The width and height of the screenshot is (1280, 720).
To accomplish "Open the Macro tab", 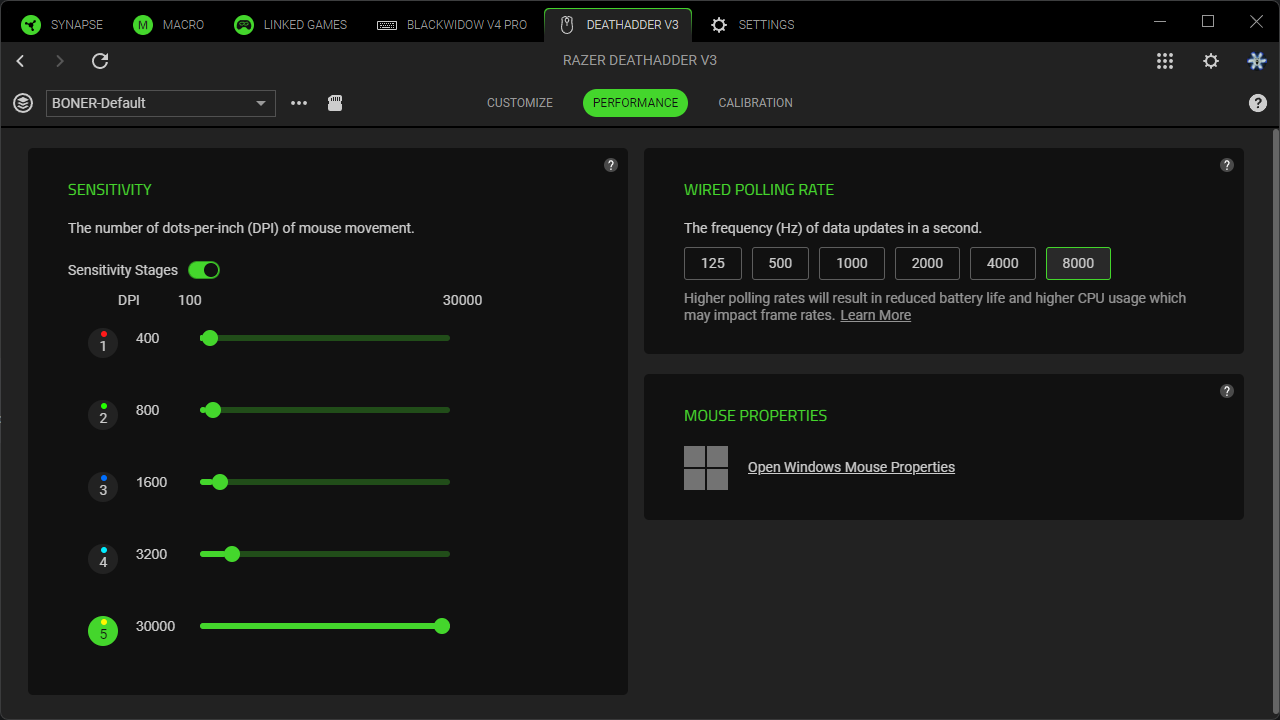I will (x=169, y=25).
